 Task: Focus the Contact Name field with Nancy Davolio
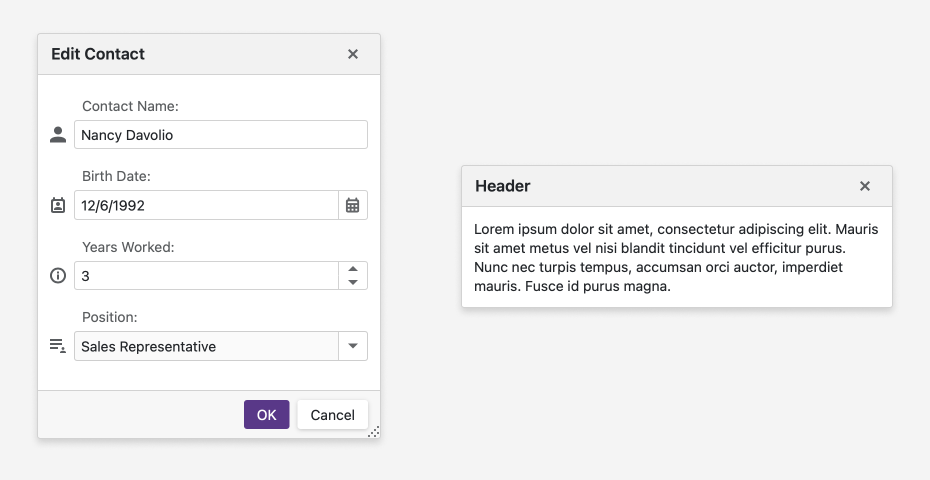coord(220,135)
